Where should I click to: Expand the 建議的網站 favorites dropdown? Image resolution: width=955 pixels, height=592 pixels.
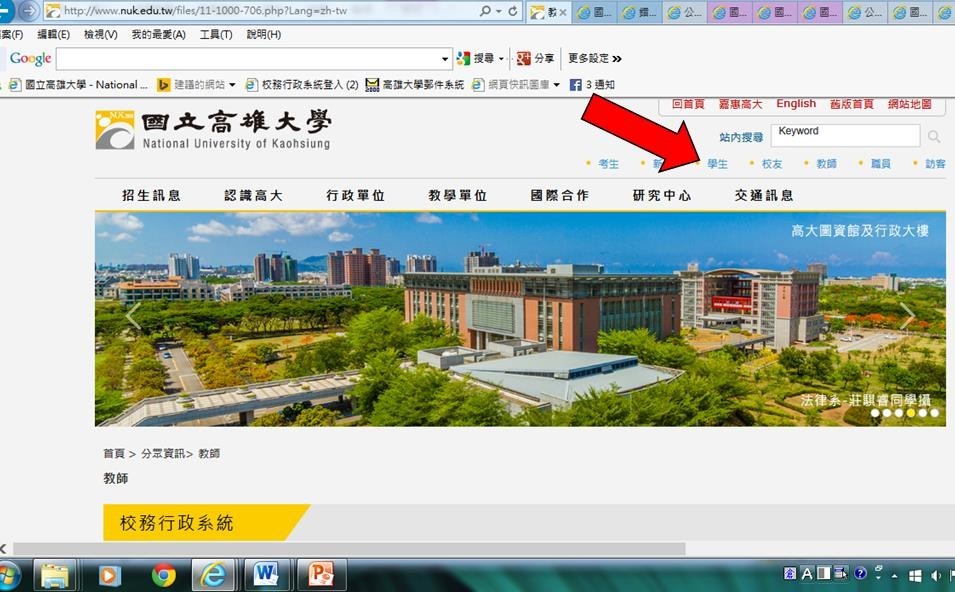click(233, 85)
